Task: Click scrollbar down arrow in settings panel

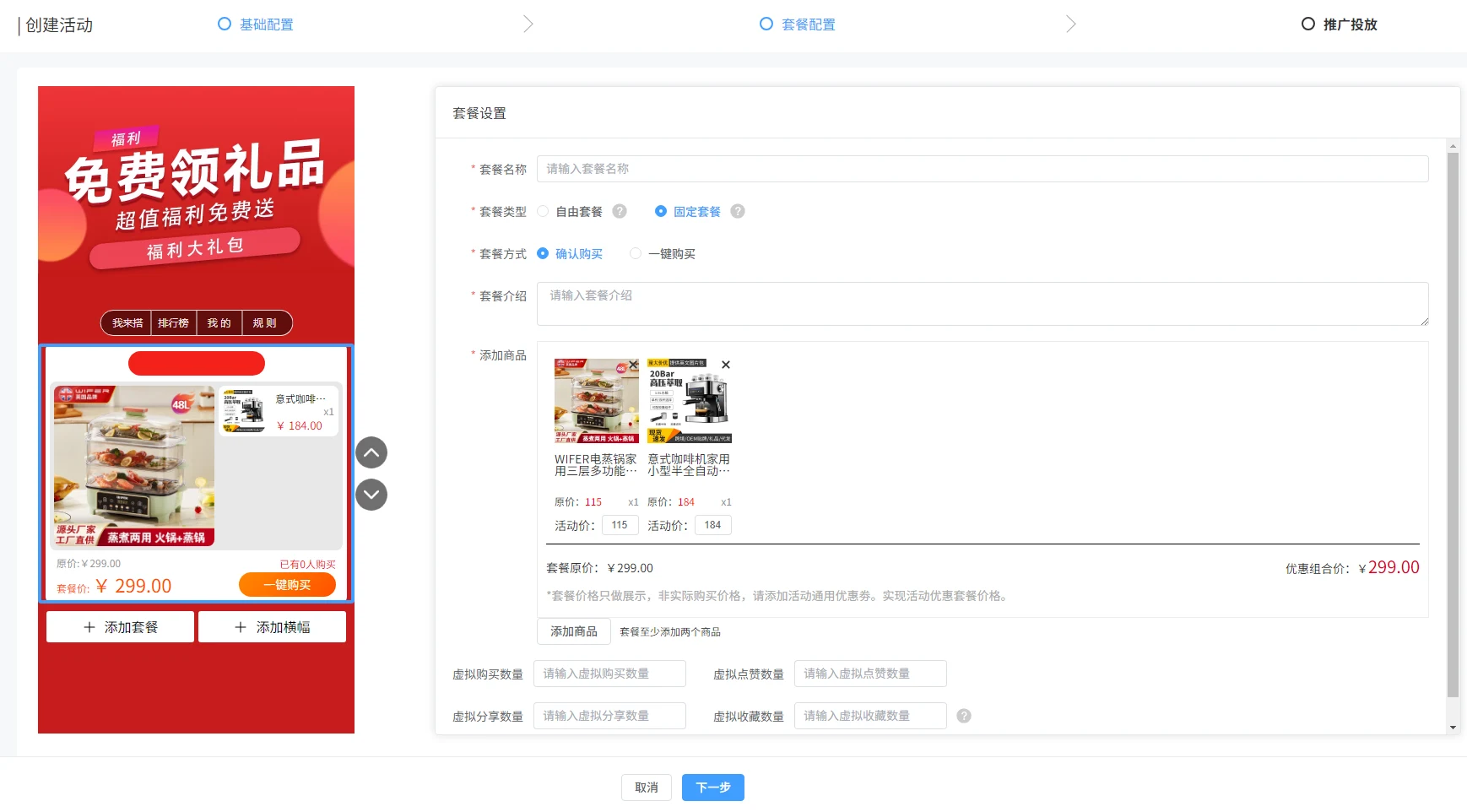Action: coord(1453,728)
